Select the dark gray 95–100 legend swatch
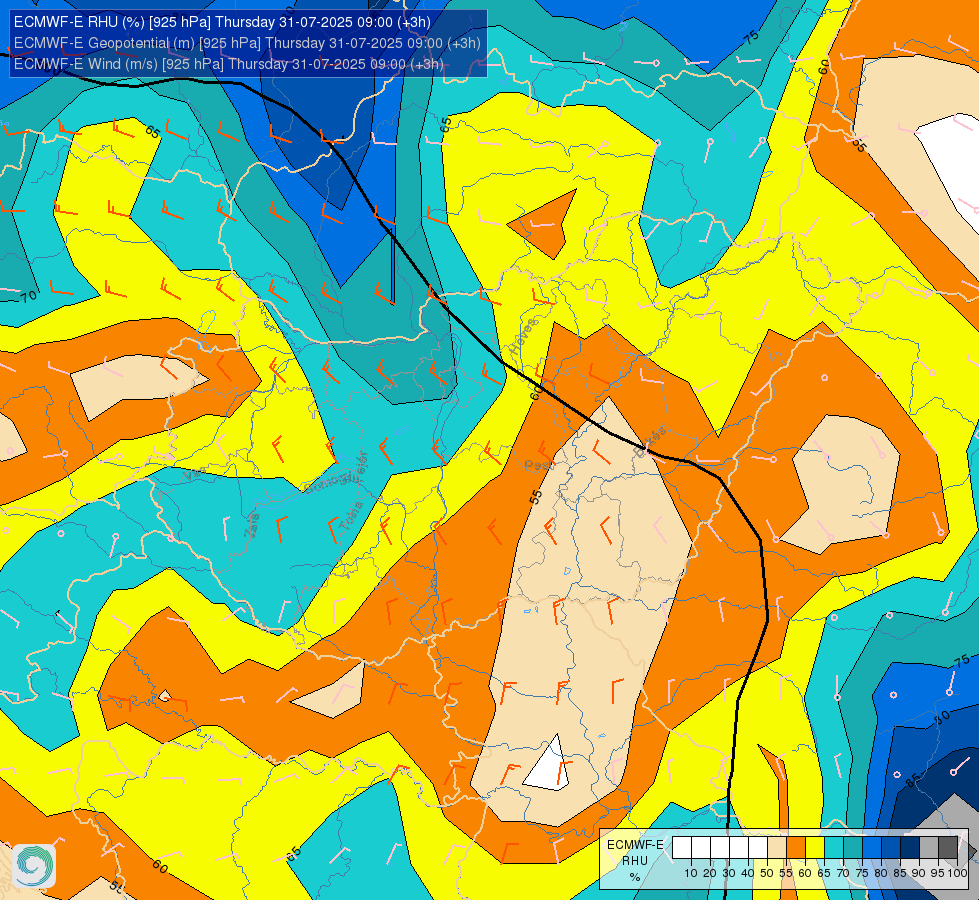 948,848
